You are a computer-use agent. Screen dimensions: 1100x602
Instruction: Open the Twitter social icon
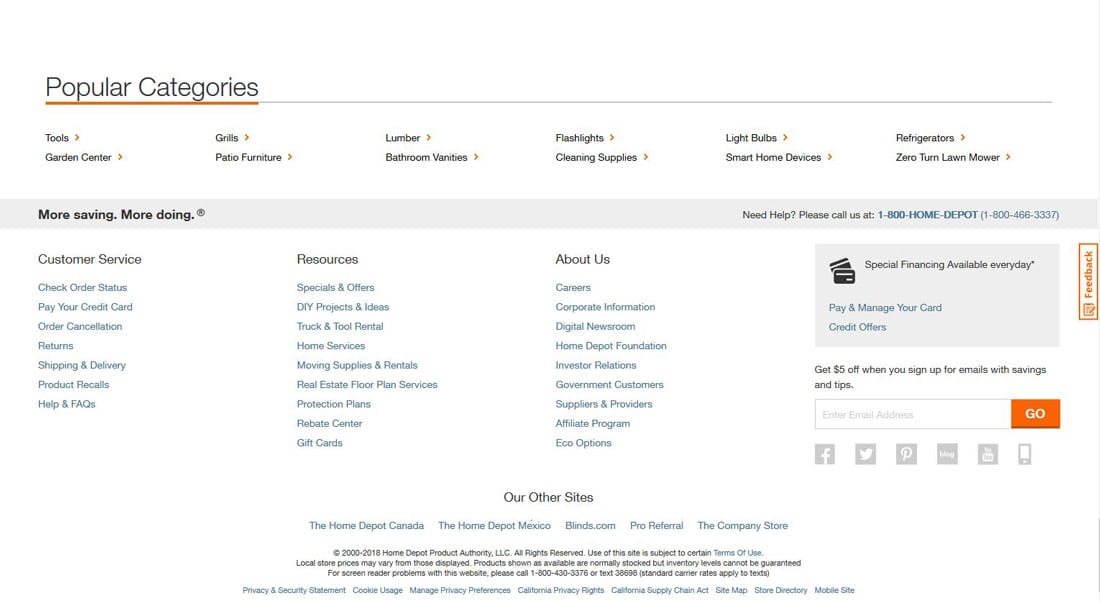pyautogui.click(x=865, y=454)
